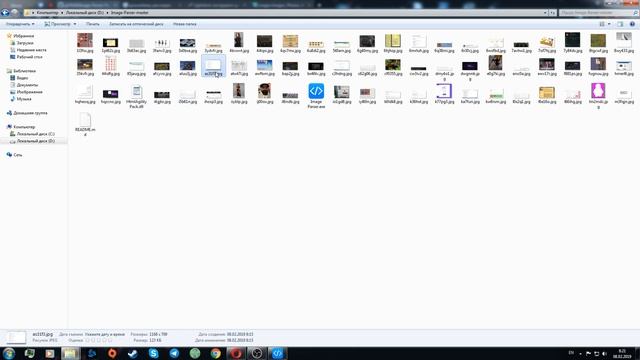Click the File Explorer taskbar icon

click(70, 353)
